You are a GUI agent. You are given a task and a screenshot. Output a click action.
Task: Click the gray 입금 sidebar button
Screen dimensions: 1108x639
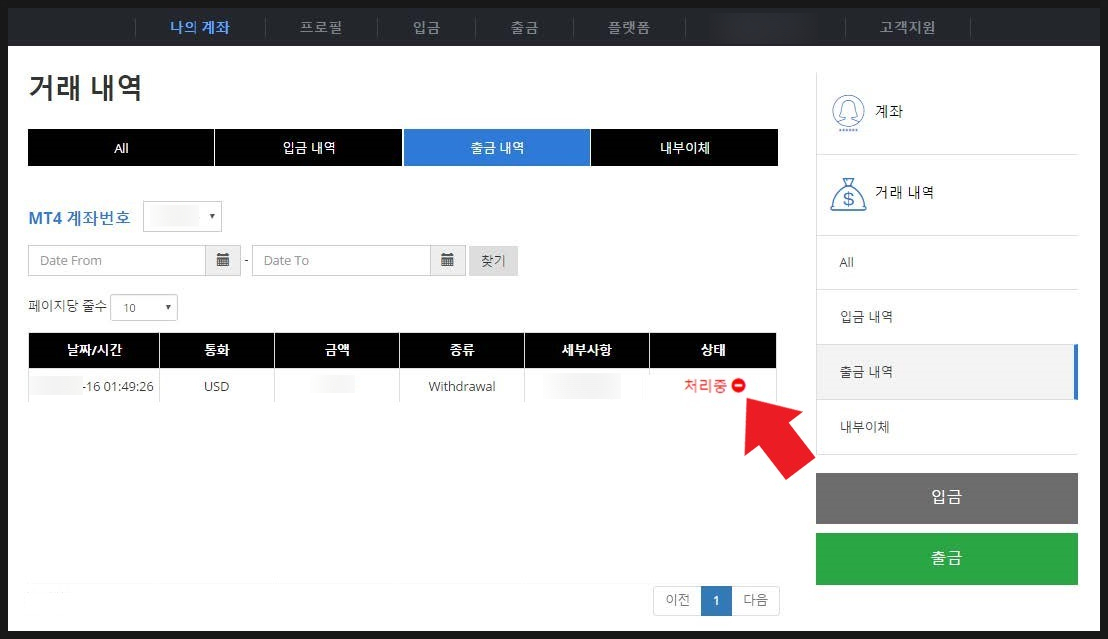click(946, 498)
